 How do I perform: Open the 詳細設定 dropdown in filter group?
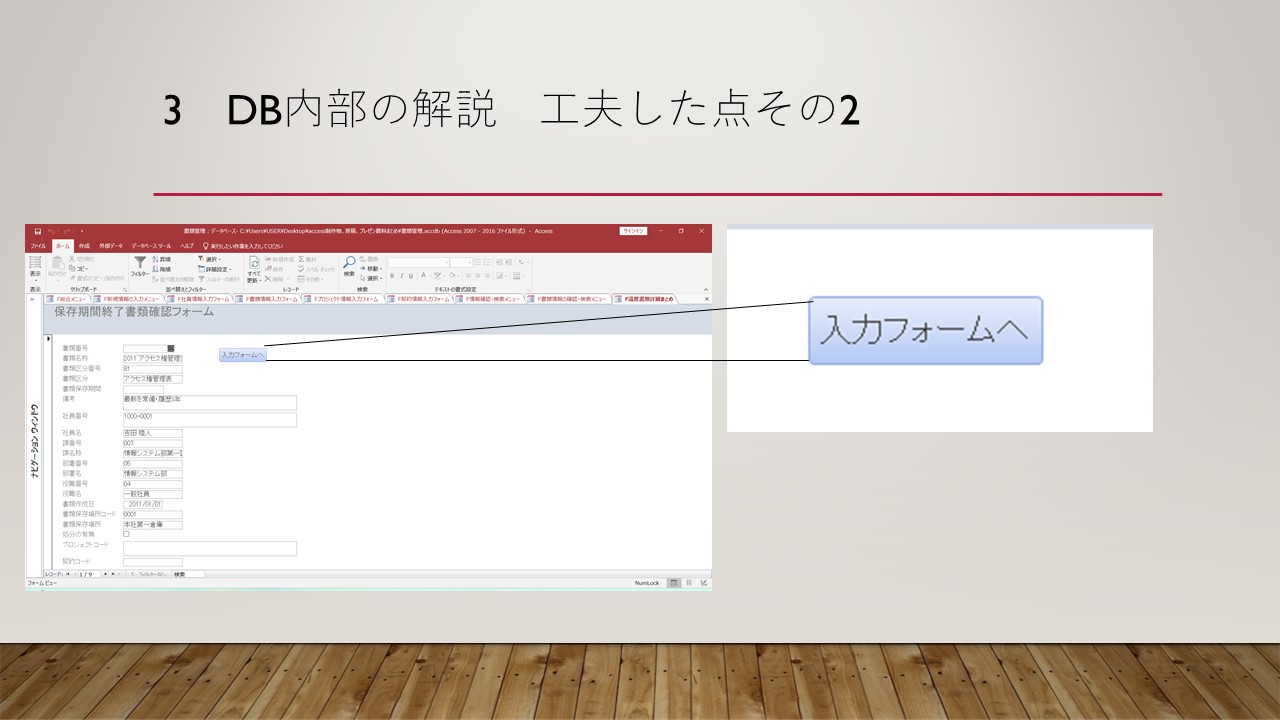pos(214,269)
